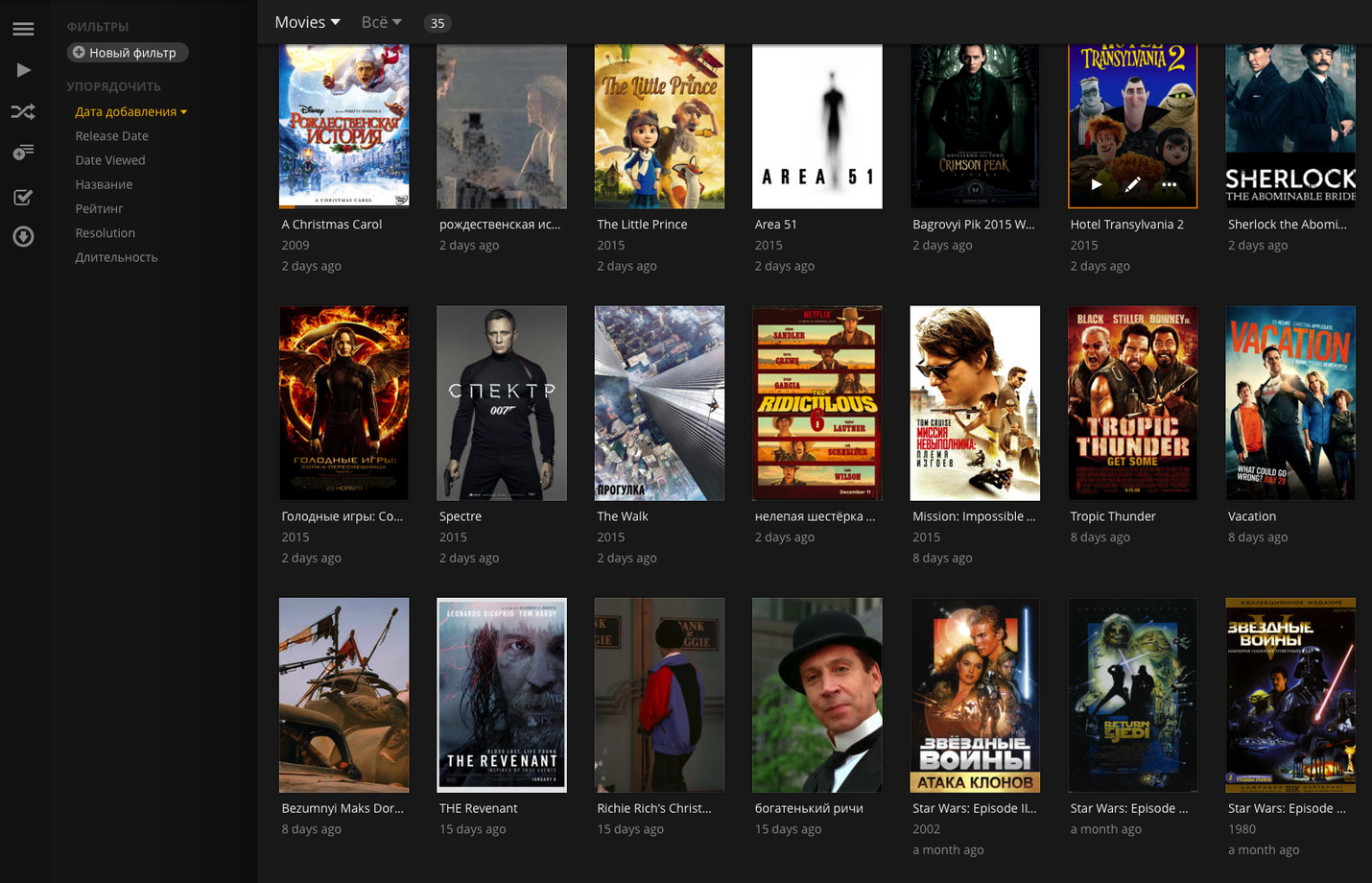Open more options on Hotel Transylvania 2
The width and height of the screenshot is (1372, 883).
pos(1169,184)
